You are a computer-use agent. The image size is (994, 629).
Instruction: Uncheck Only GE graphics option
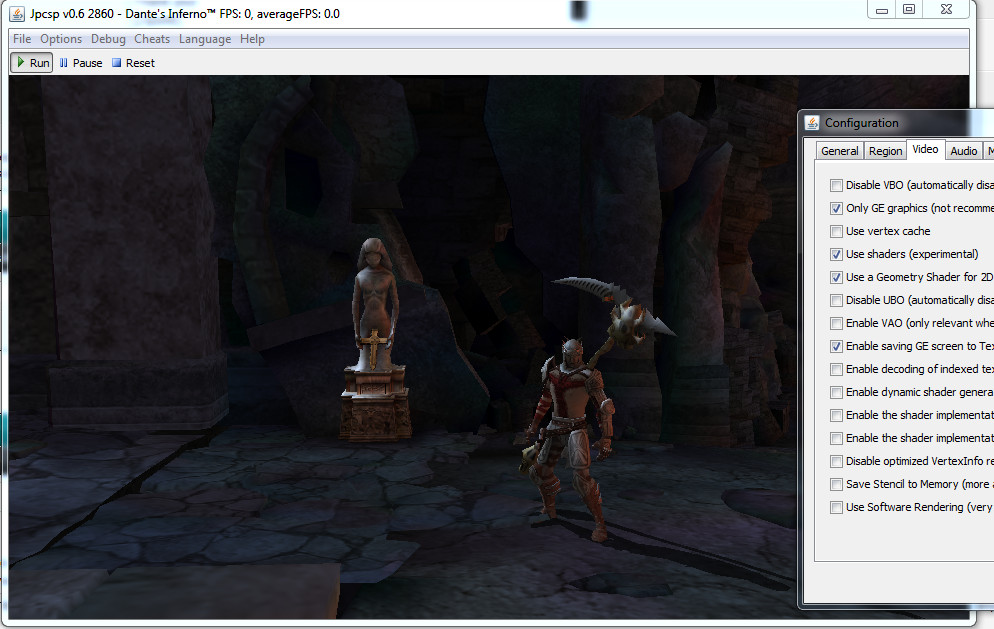tap(836, 208)
